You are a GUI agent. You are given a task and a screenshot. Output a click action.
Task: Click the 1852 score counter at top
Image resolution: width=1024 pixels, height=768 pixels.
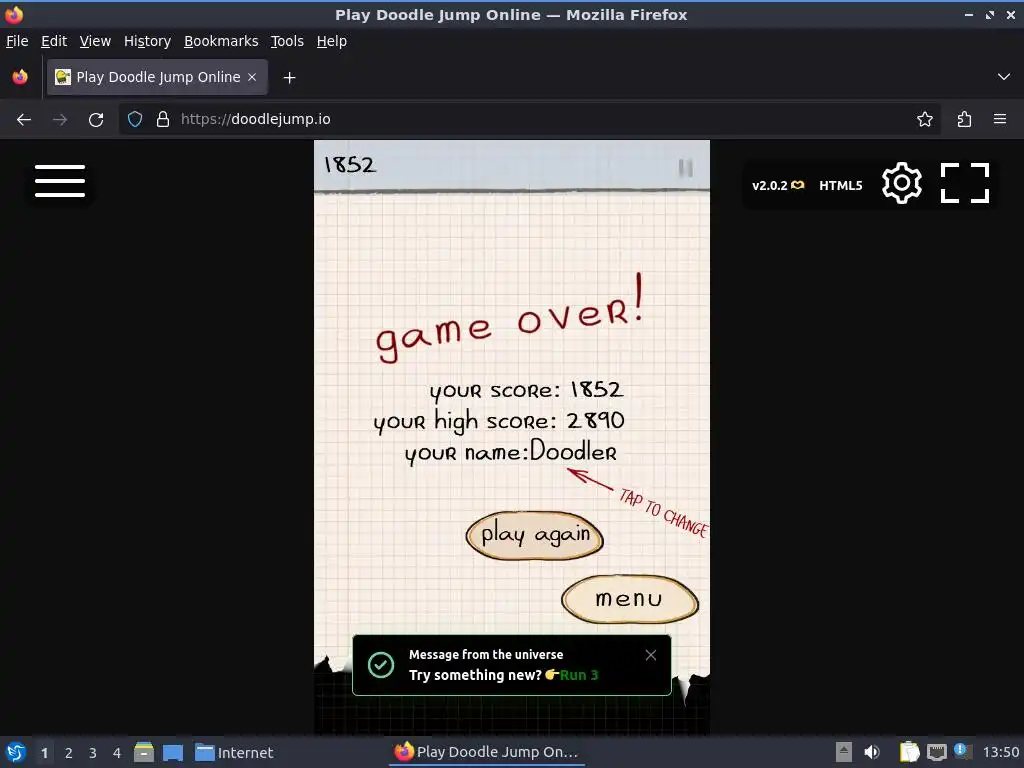(x=350, y=165)
